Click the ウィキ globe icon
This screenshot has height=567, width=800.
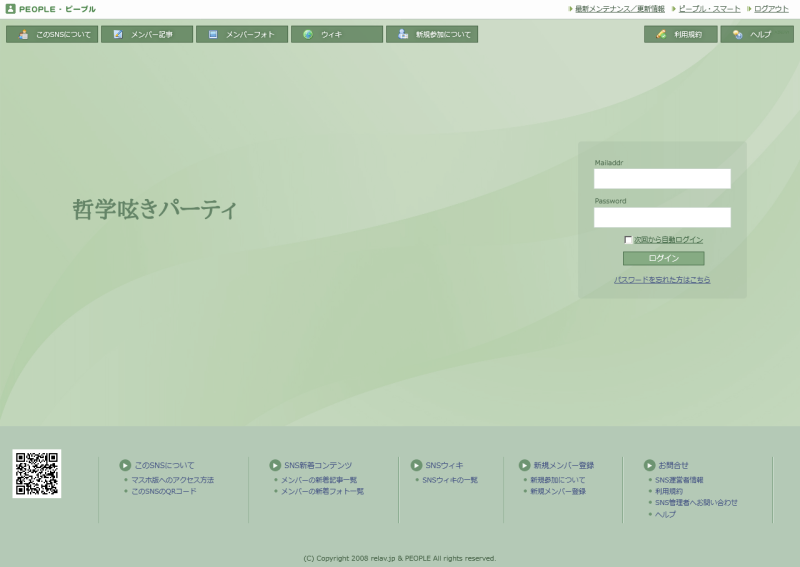[x=308, y=34]
